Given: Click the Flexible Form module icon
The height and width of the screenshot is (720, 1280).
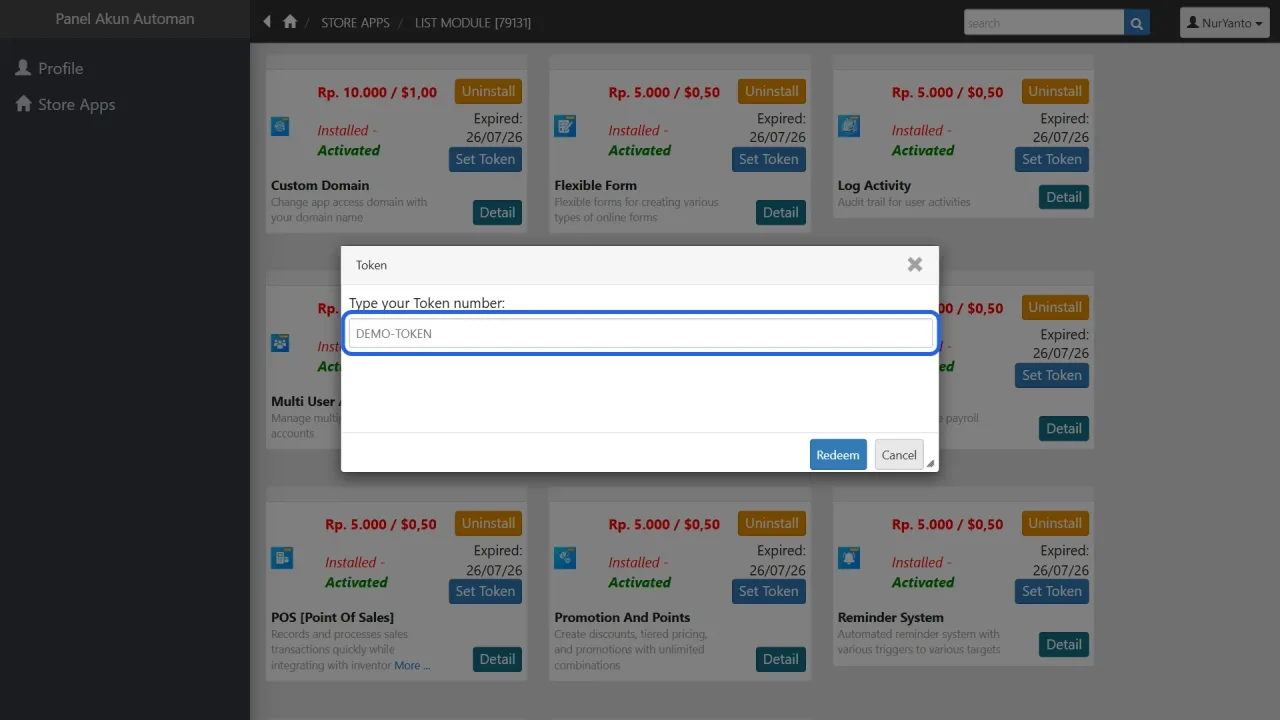Looking at the screenshot, I should (x=565, y=127).
